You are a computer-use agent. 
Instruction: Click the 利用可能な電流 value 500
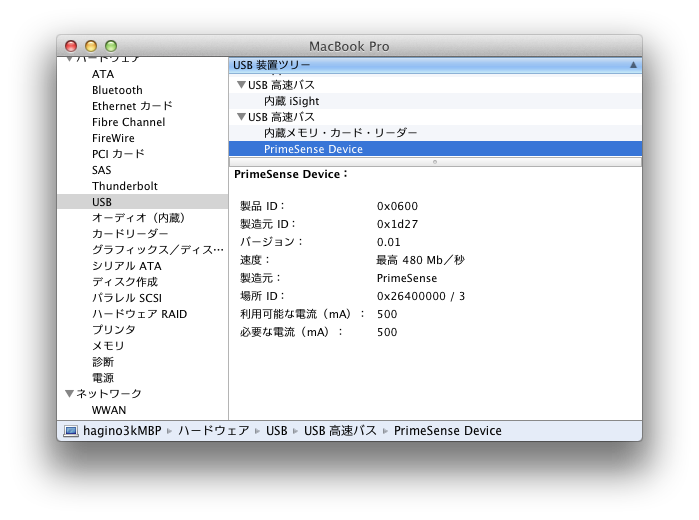387,314
